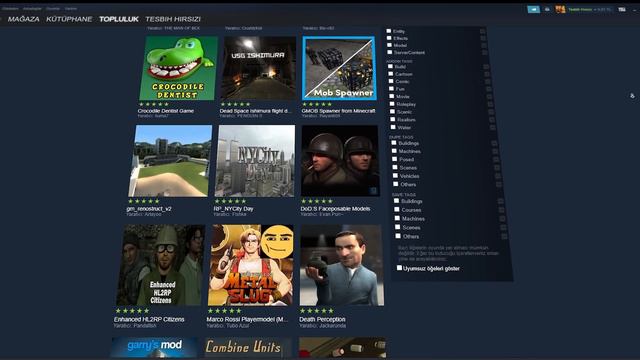Open the USG Ishimura map thumbnail
The height and width of the screenshot is (360, 640).
coord(258,68)
